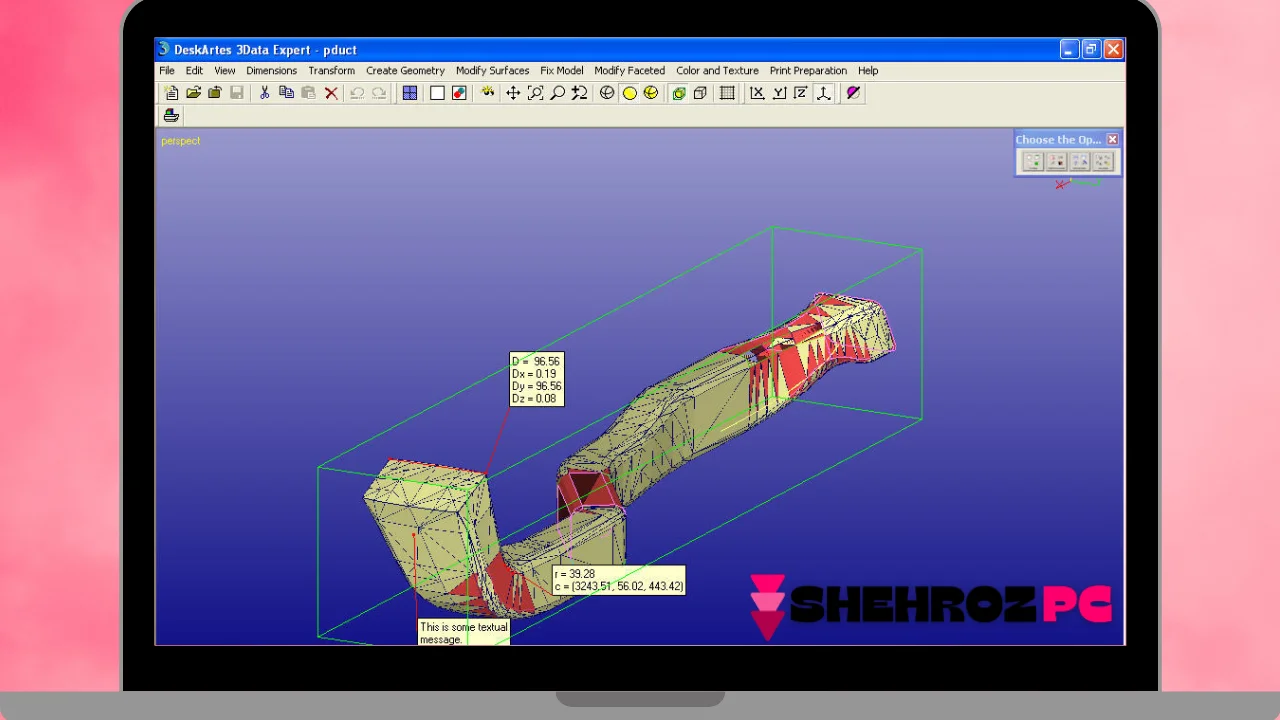Click the purple slashed circle icon
1280x720 pixels.
coord(853,93)
